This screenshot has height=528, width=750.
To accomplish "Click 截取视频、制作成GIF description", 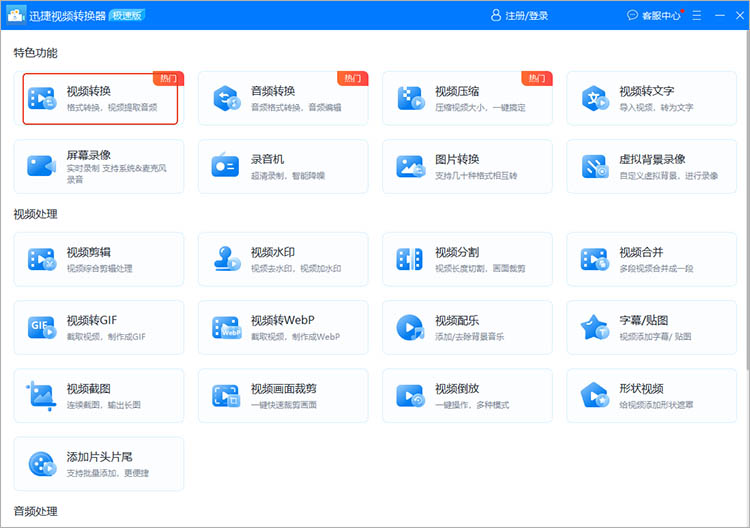I will (106, 337).
